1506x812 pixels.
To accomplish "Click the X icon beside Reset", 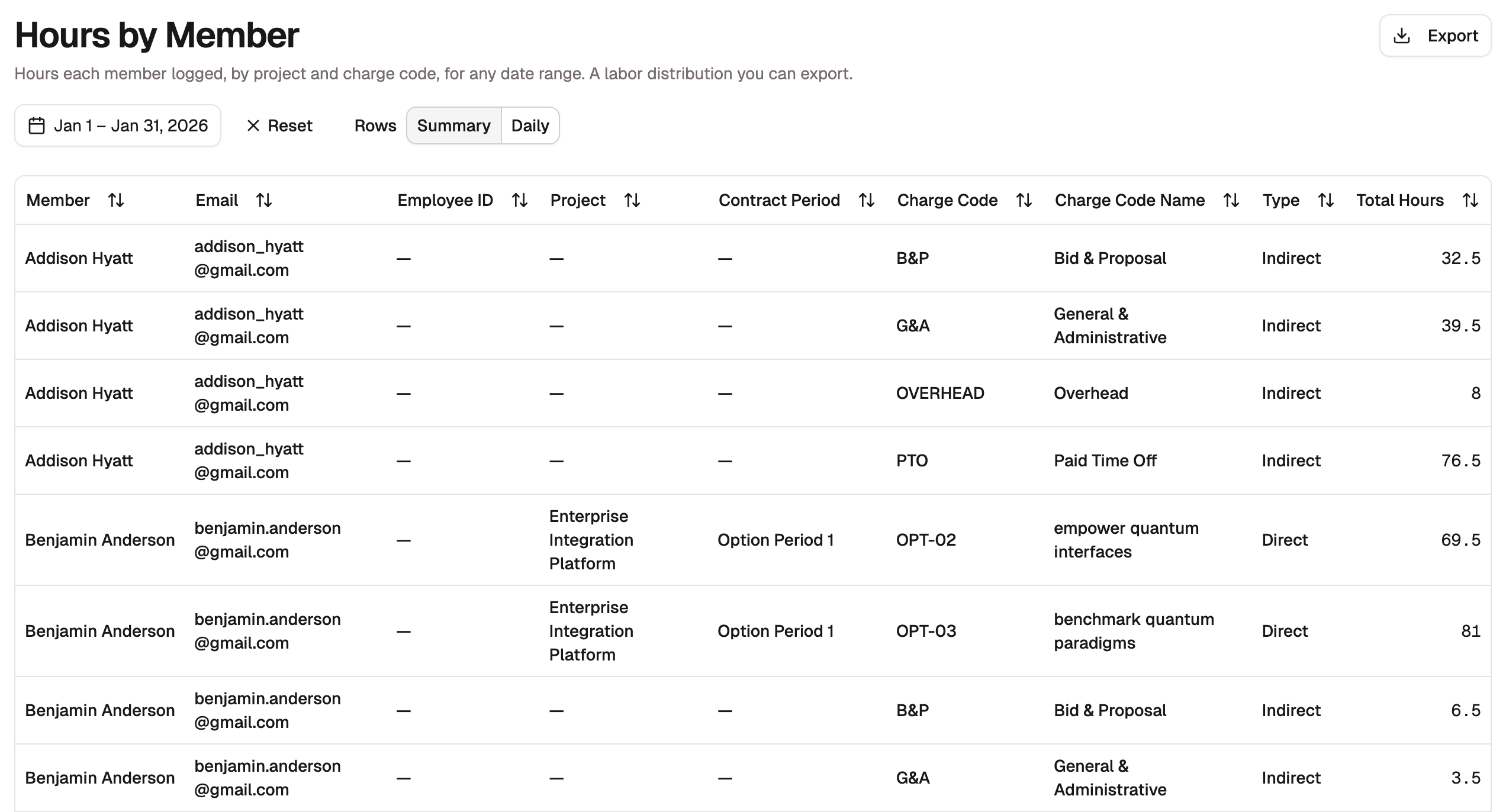I will (253, 125).
